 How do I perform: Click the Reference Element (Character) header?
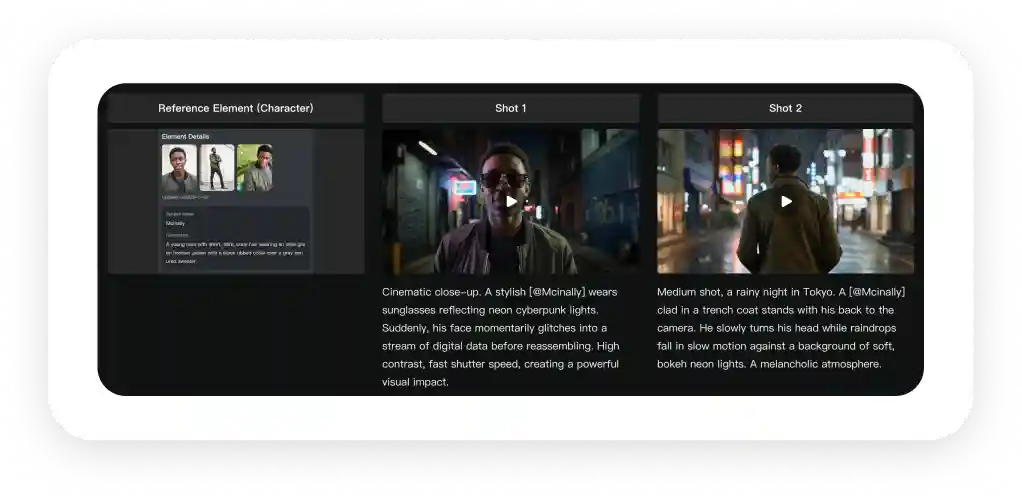[236, 108]
